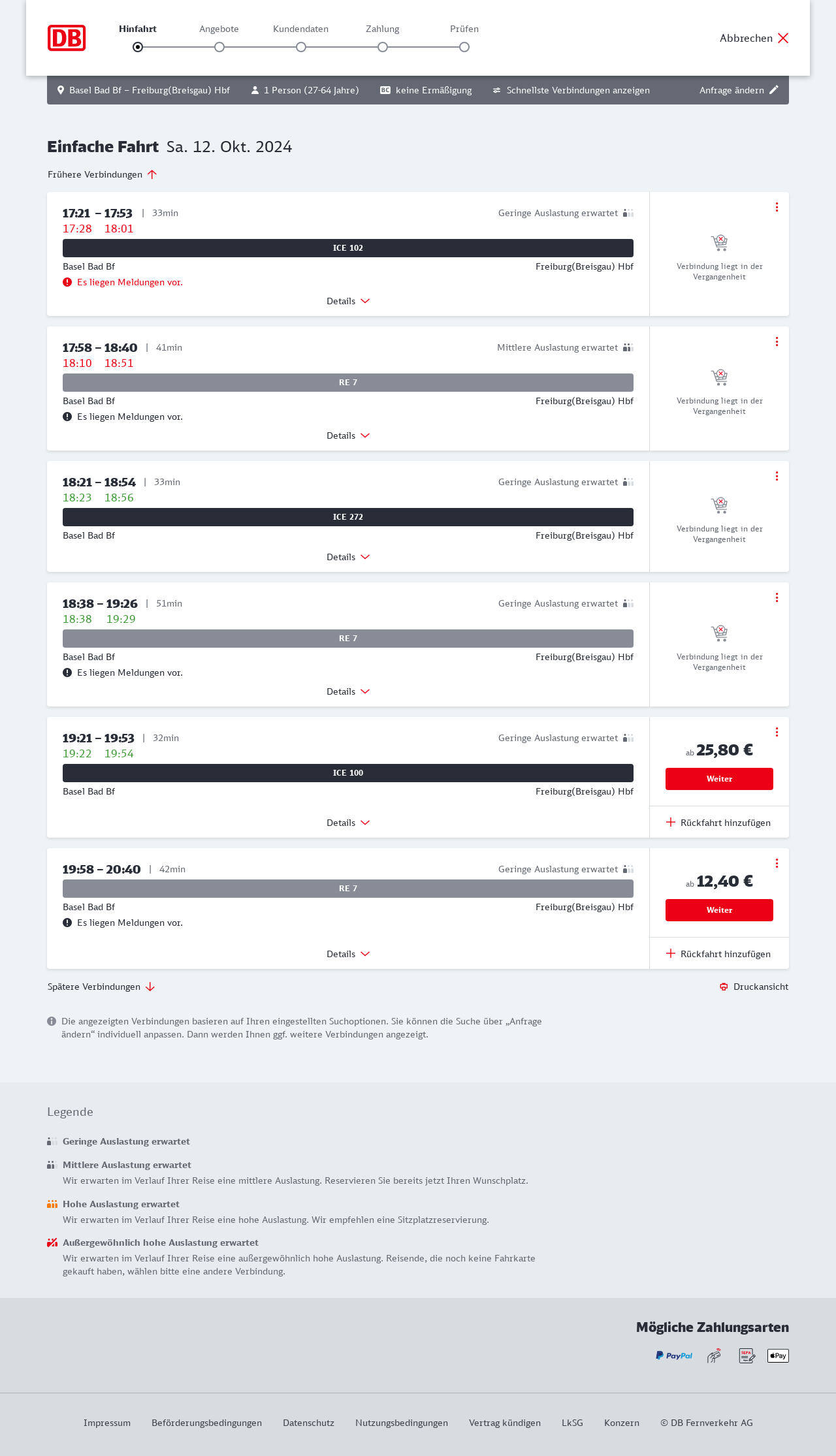This screenshot has width=836, height=1456.
Task: Click the PayPal payment logo
Action: 674,1355
